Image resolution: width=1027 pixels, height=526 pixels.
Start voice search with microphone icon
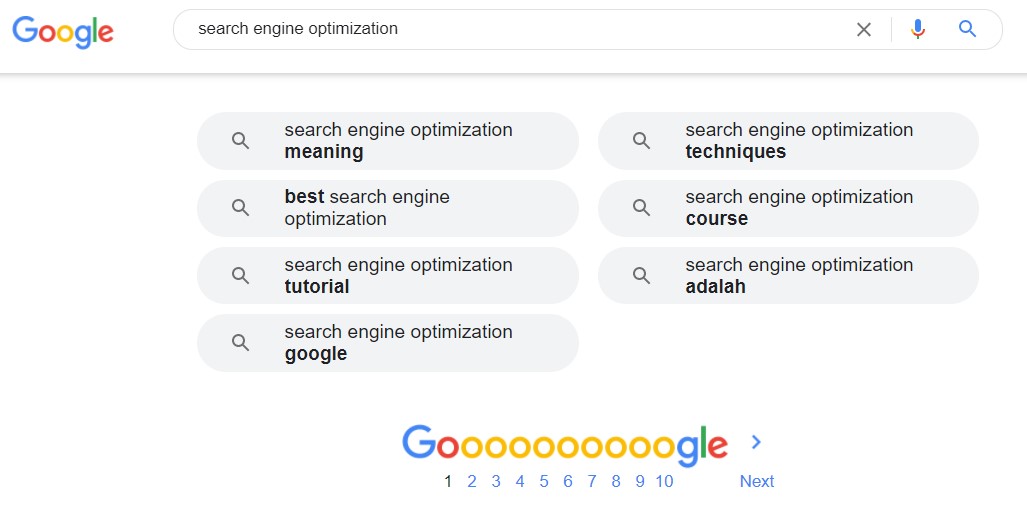[918, 29]
